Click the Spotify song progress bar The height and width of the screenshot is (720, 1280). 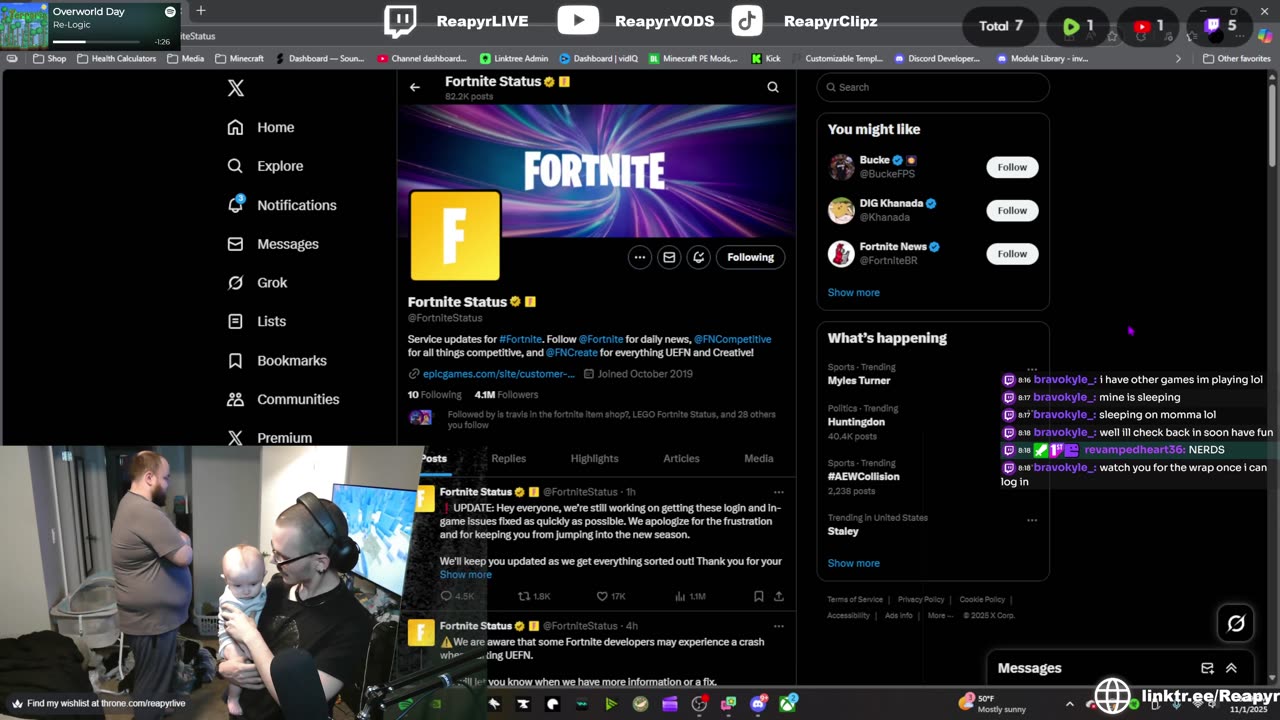pos(96,42)
